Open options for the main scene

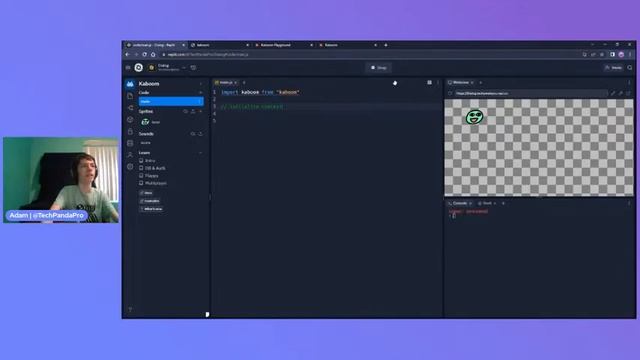tap(199, 101)
